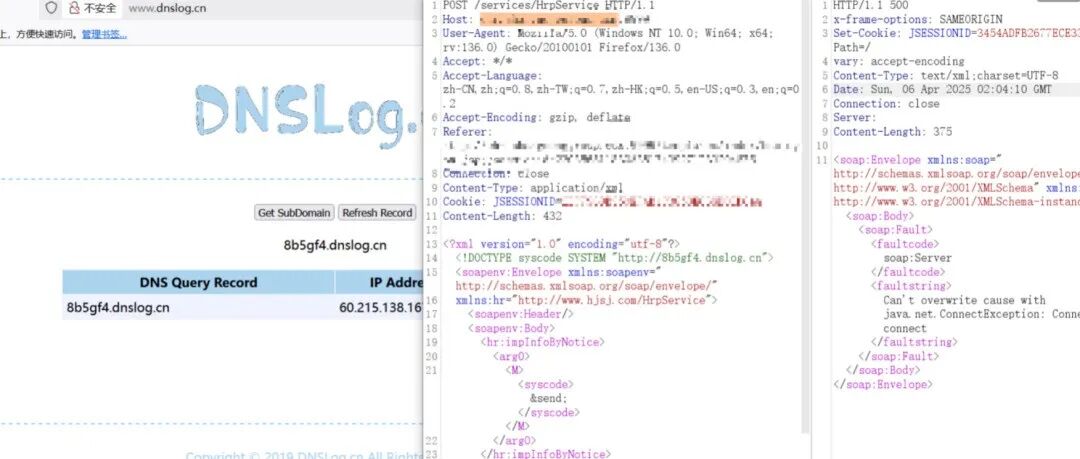Image resolution: width=1080 pixels, height=459 pixels.
Task: Click the Connection: close response header
Action: point(886,103)
